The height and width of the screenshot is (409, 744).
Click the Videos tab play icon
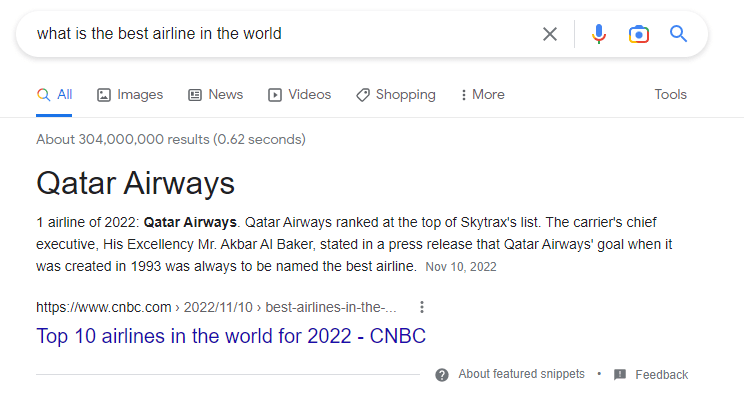click(x=275, y=95)
